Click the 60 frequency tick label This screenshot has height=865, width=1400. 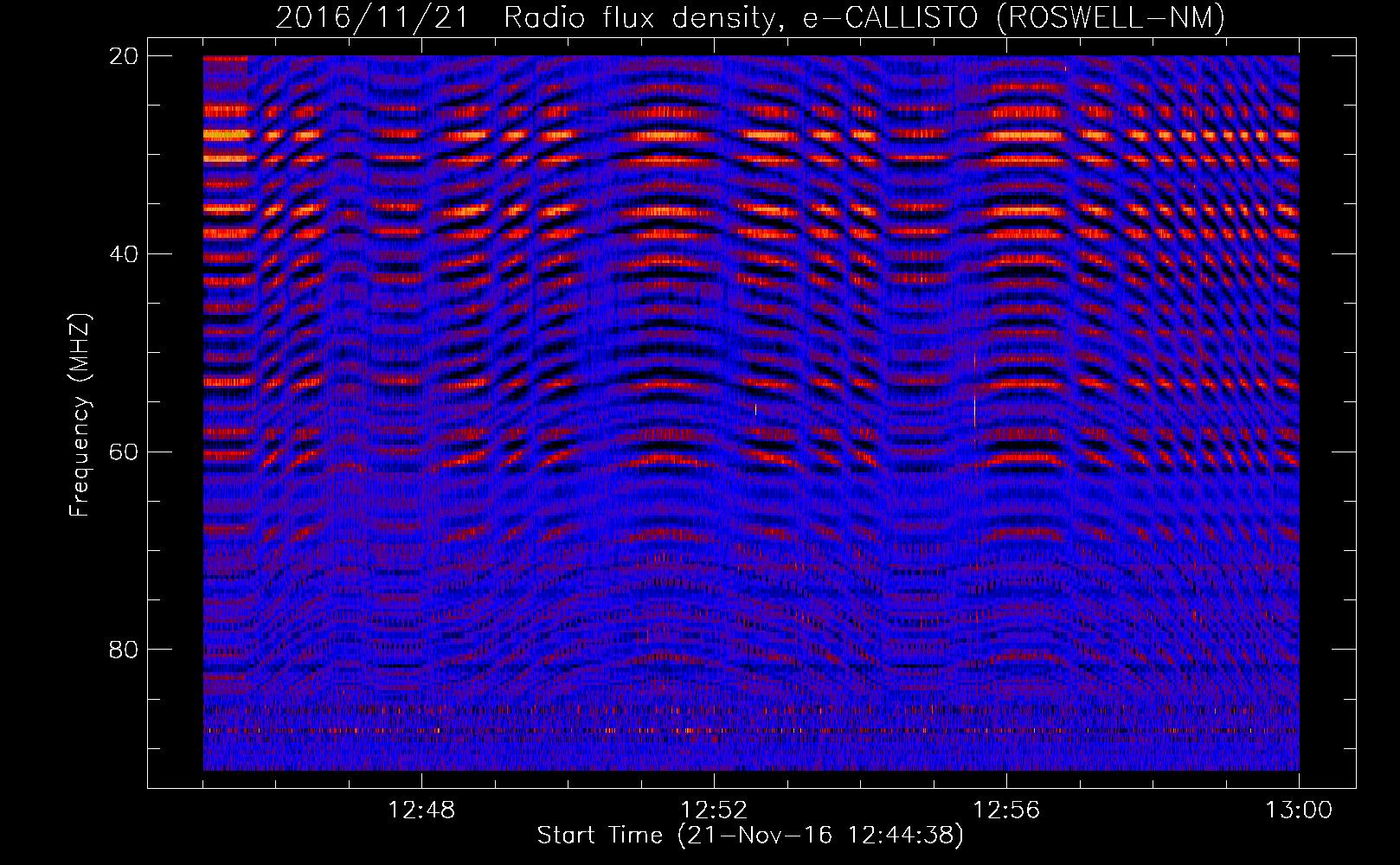point(124,452)
